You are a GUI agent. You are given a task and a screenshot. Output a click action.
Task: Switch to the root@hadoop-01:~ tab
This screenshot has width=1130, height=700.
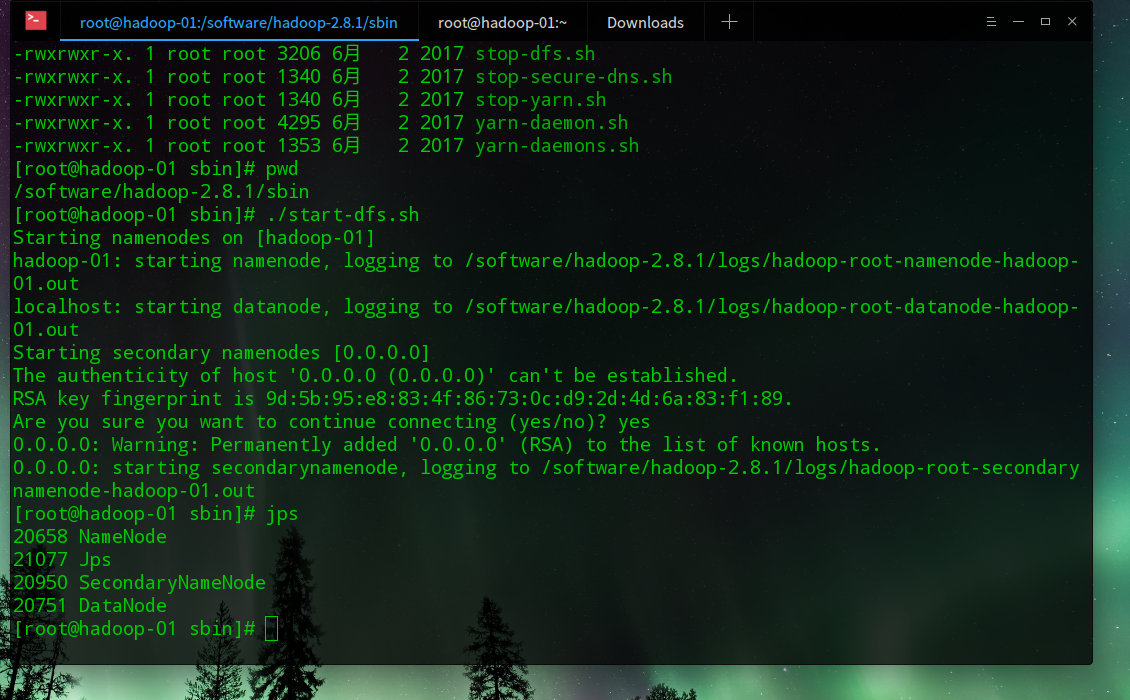pos(502,22)
